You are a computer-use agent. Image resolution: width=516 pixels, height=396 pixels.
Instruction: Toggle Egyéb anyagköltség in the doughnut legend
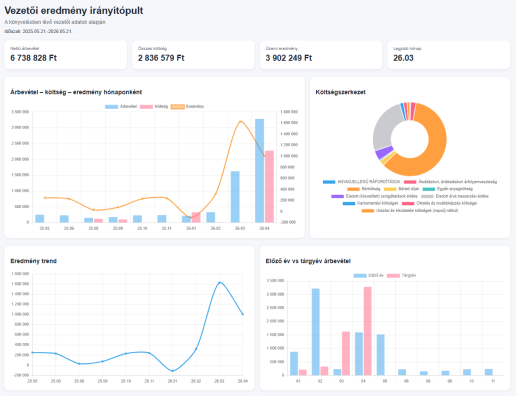point(448,189)
